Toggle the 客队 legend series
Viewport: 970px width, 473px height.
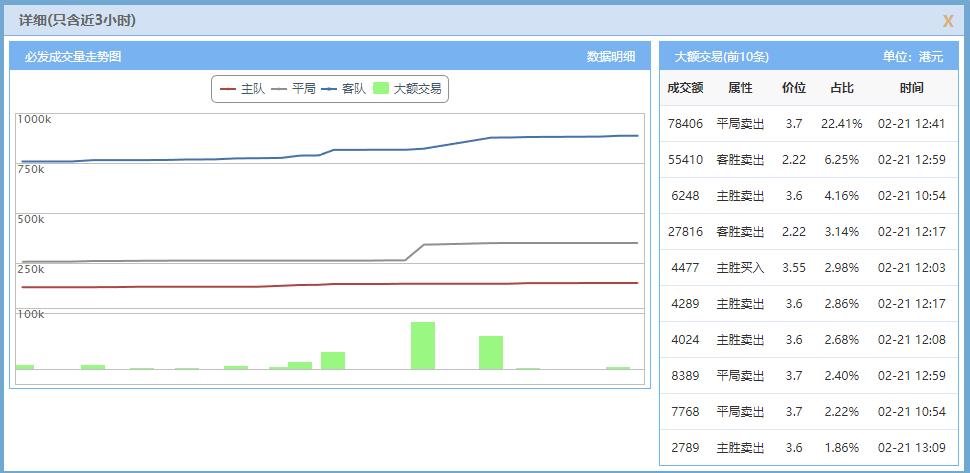pos(344,89)
